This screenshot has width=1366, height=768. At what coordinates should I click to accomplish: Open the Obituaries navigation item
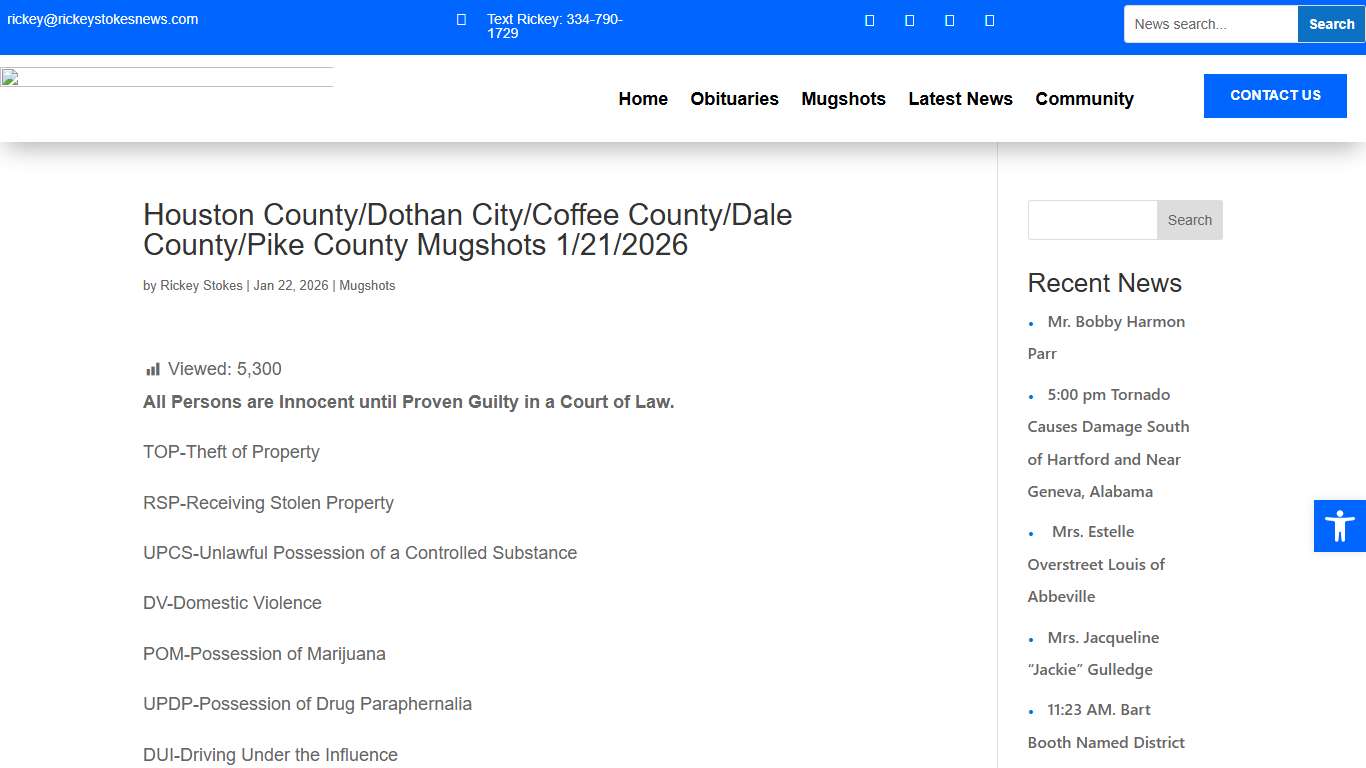coord(734,99)
